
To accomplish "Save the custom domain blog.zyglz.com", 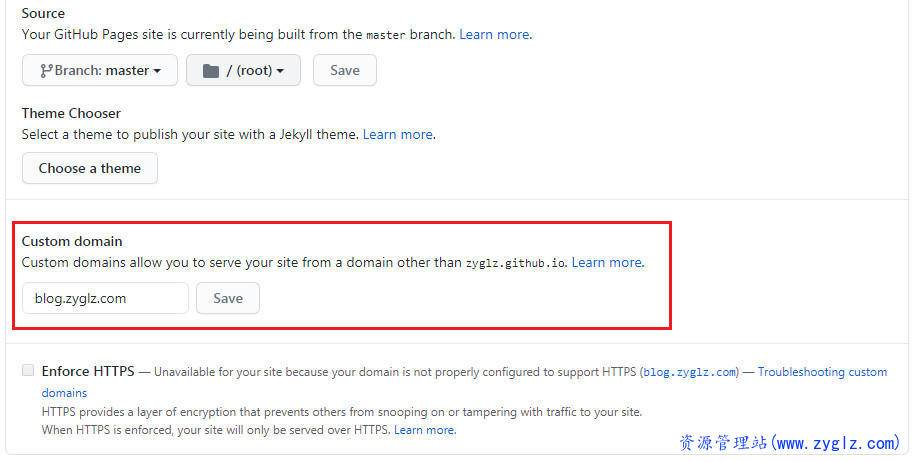I will [228, 298].
